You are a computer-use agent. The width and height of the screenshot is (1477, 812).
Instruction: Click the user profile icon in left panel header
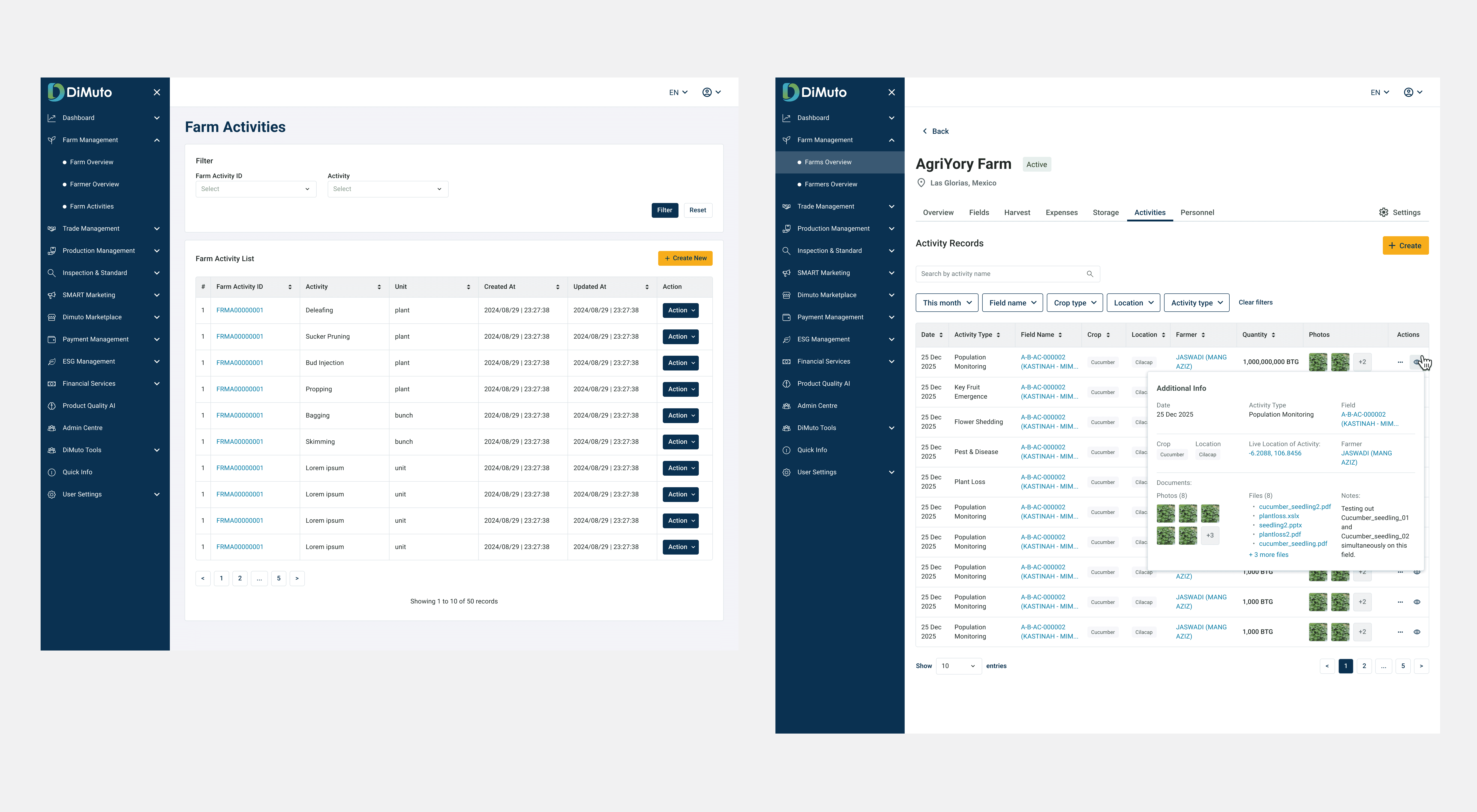[707, 92]
